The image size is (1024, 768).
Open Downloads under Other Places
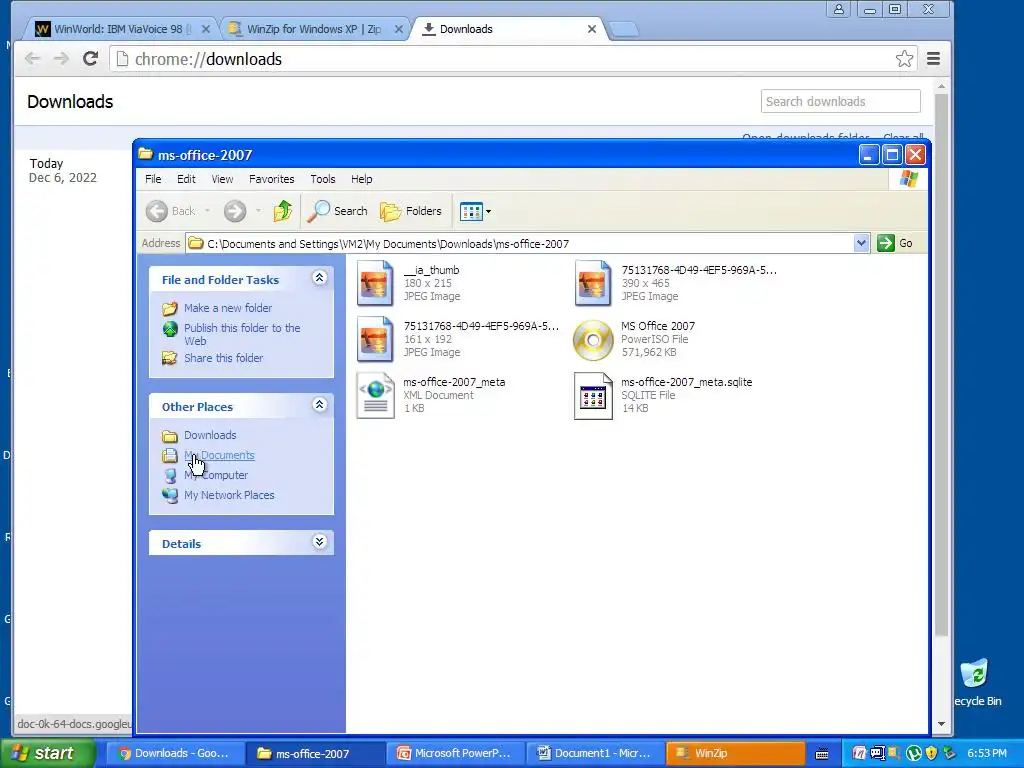click(210, 435)
